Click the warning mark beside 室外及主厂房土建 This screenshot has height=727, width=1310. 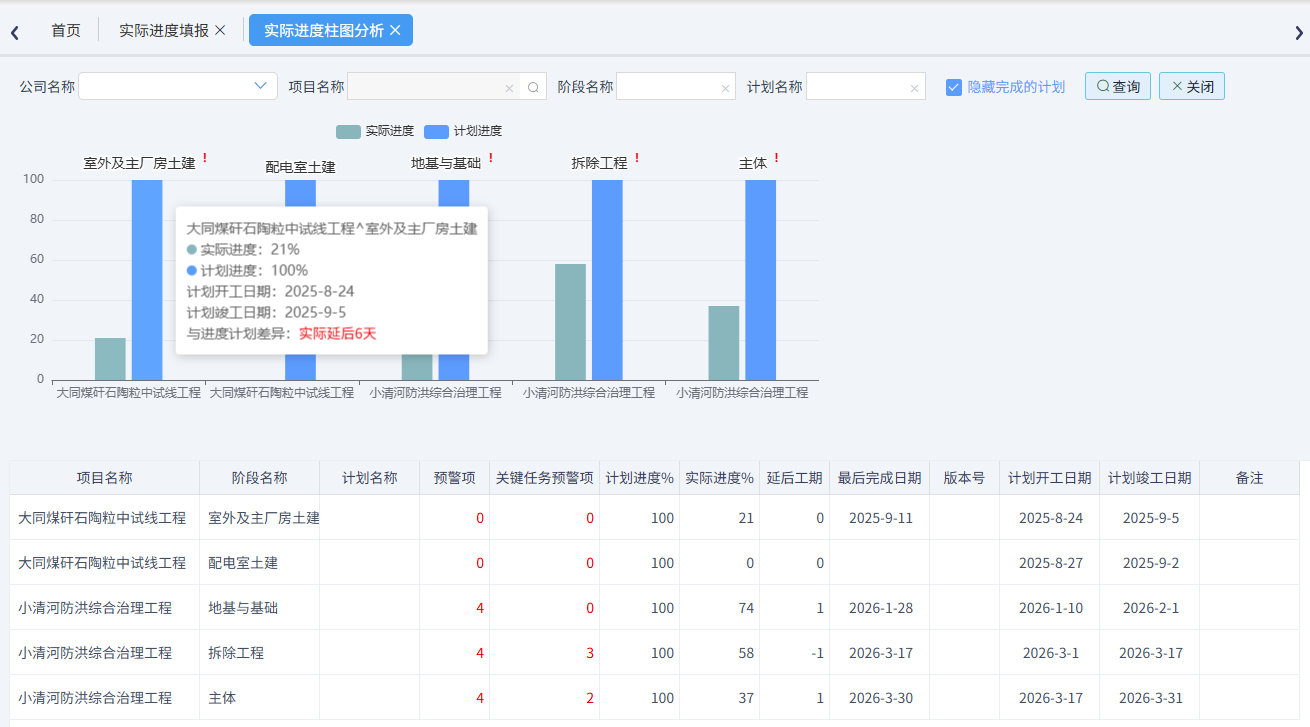(205, 159)
